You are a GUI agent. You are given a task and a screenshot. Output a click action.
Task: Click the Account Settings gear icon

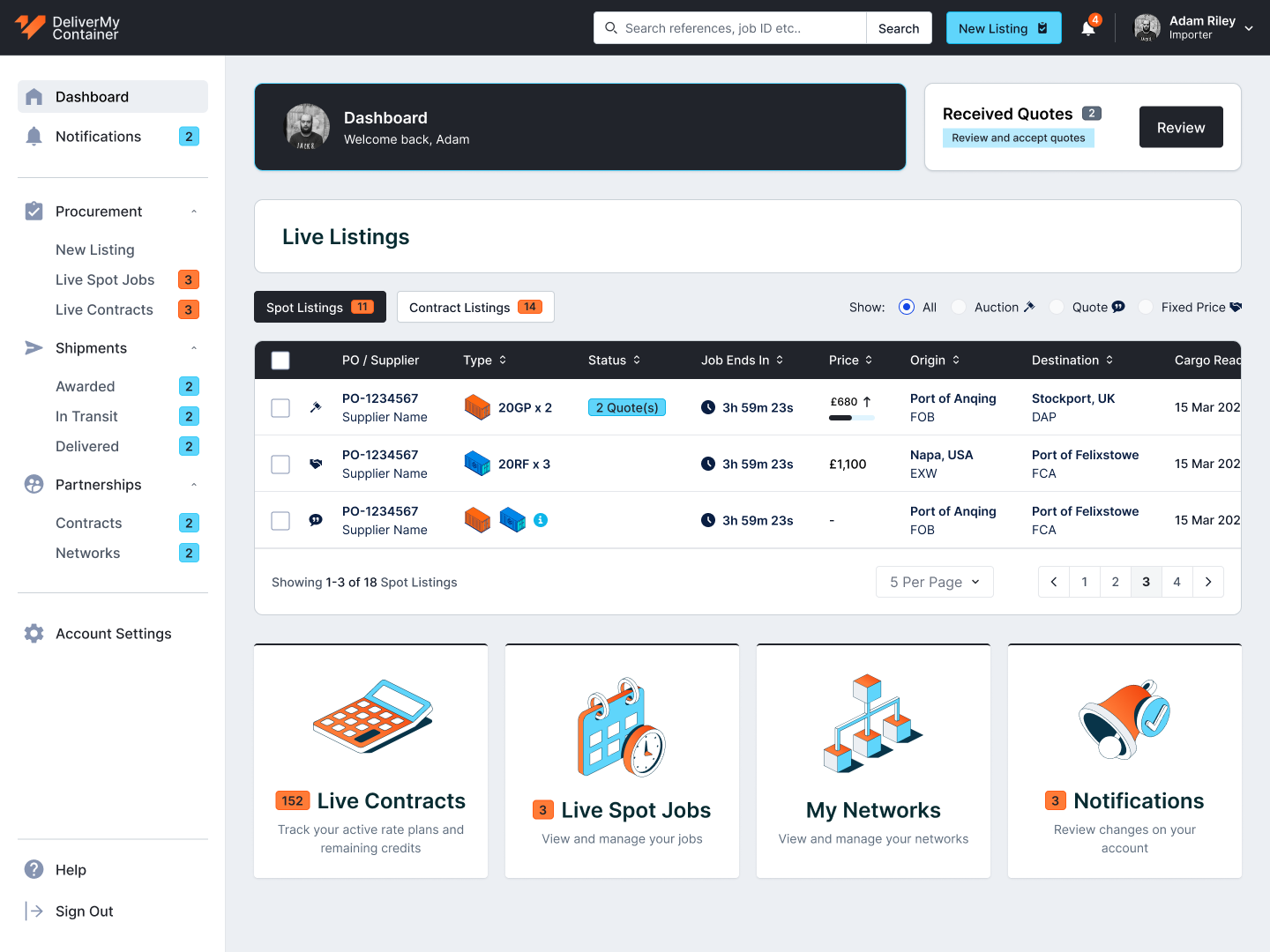(34, 633)
